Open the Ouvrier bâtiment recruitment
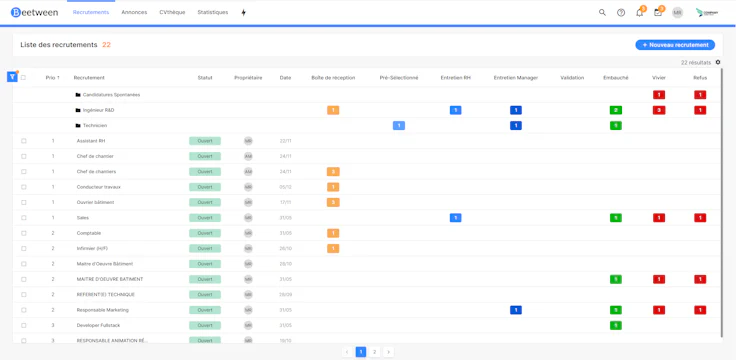Screen dimensions: 736x360 pos(95,202)
